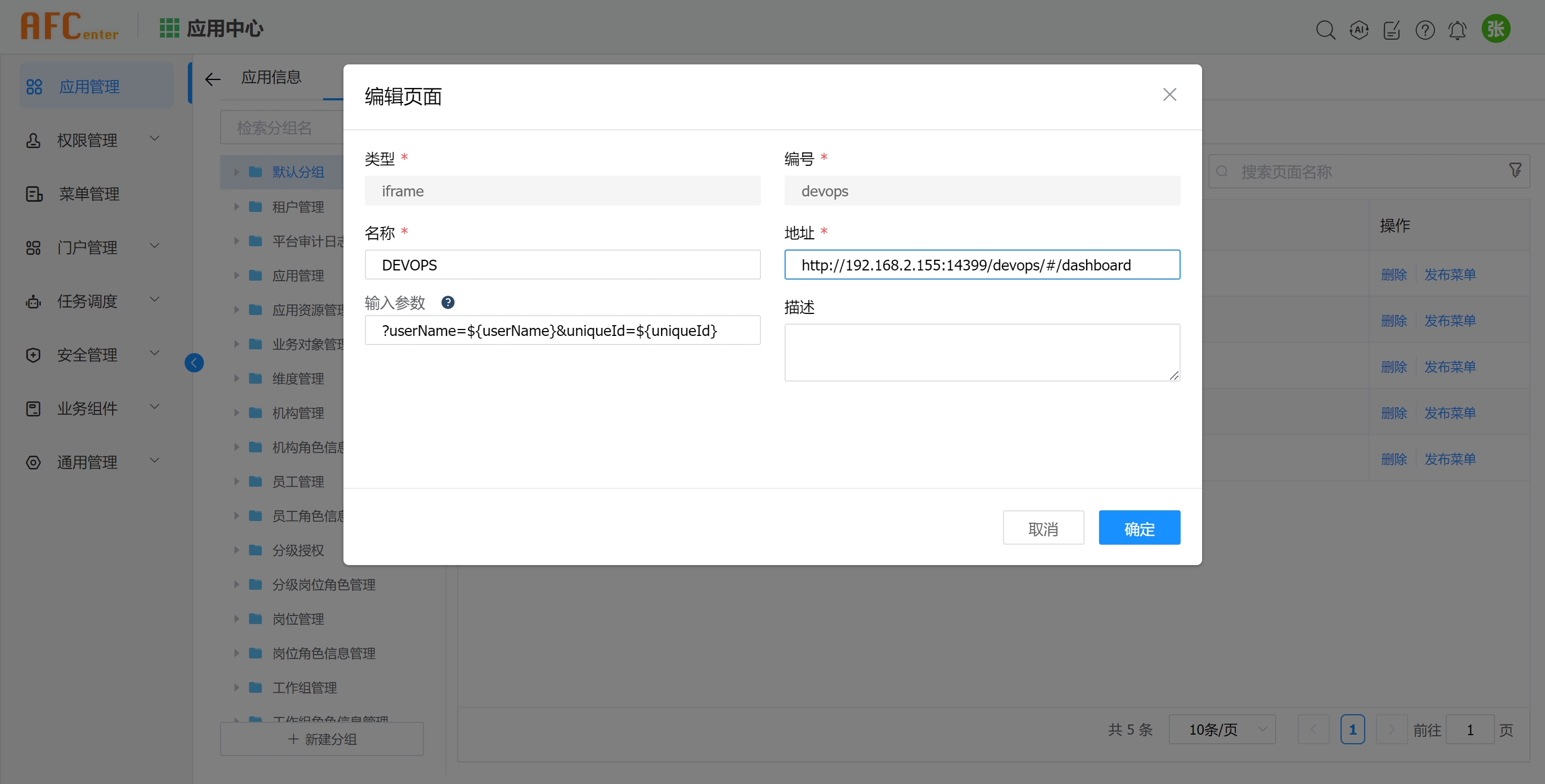Collapse sidebar with the blue round arrow

pyautogui.click(x=194, y=362)
